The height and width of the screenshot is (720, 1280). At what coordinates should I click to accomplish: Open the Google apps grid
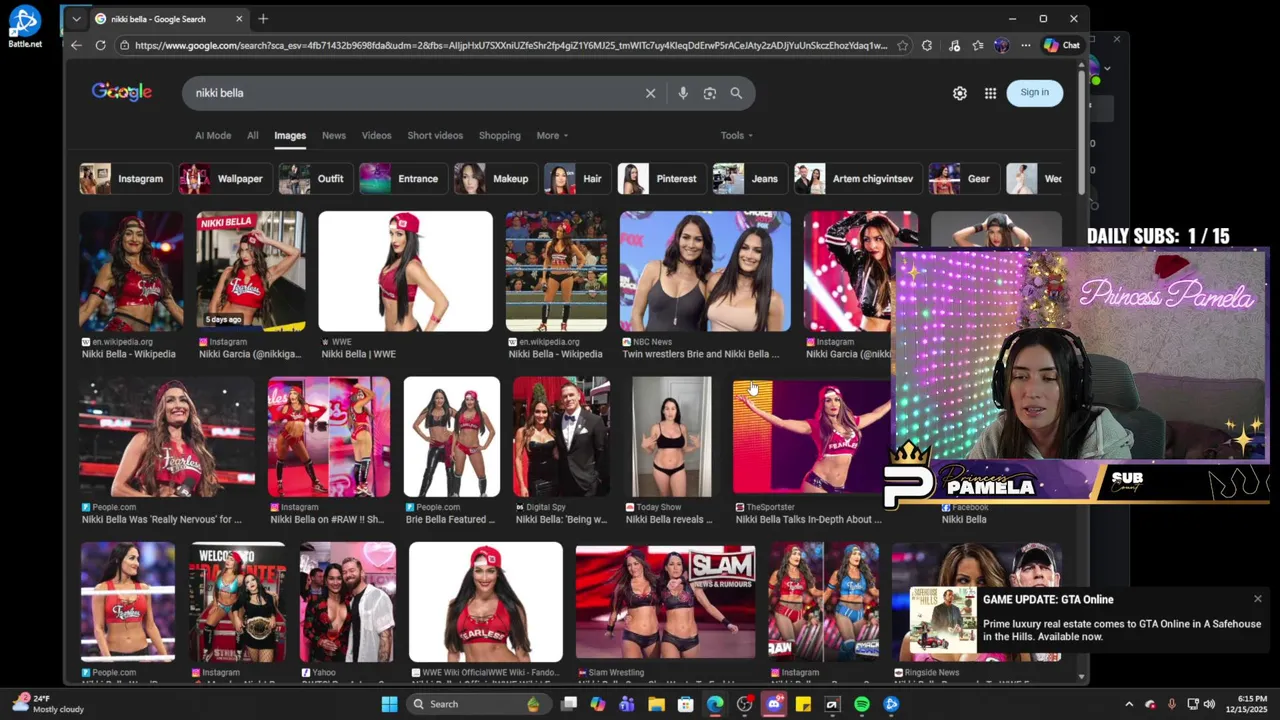click(990, 93)
